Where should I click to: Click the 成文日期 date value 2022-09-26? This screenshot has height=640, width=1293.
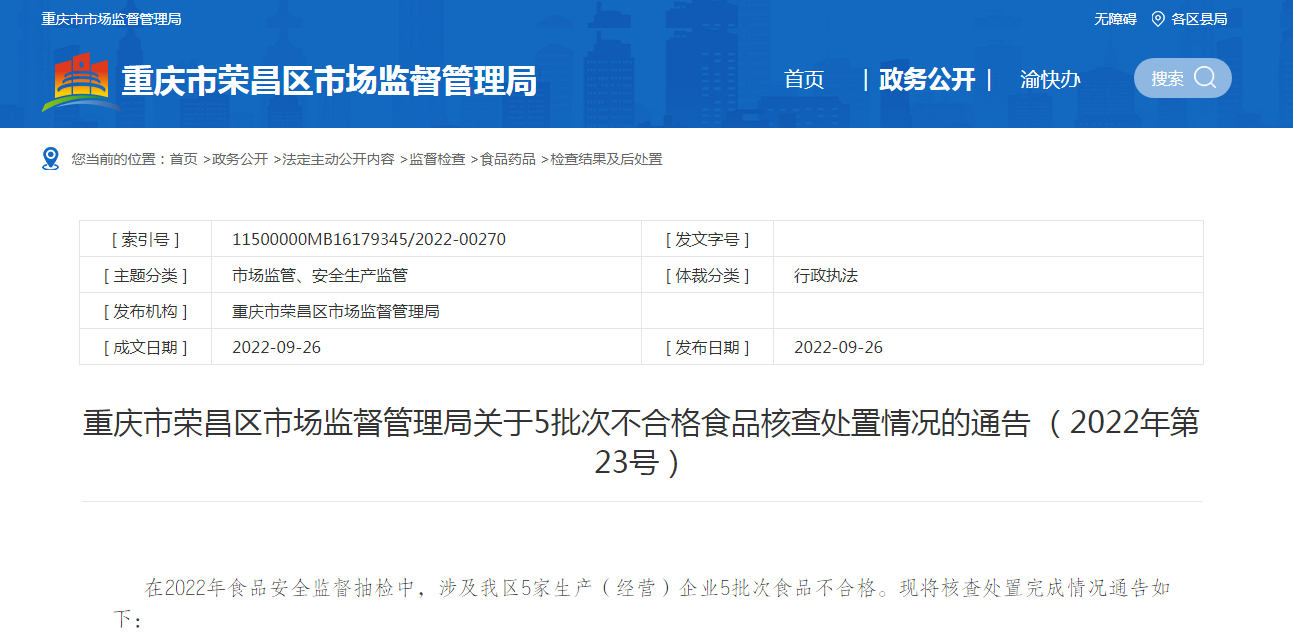pyautogui.click(x=276, y=347)
